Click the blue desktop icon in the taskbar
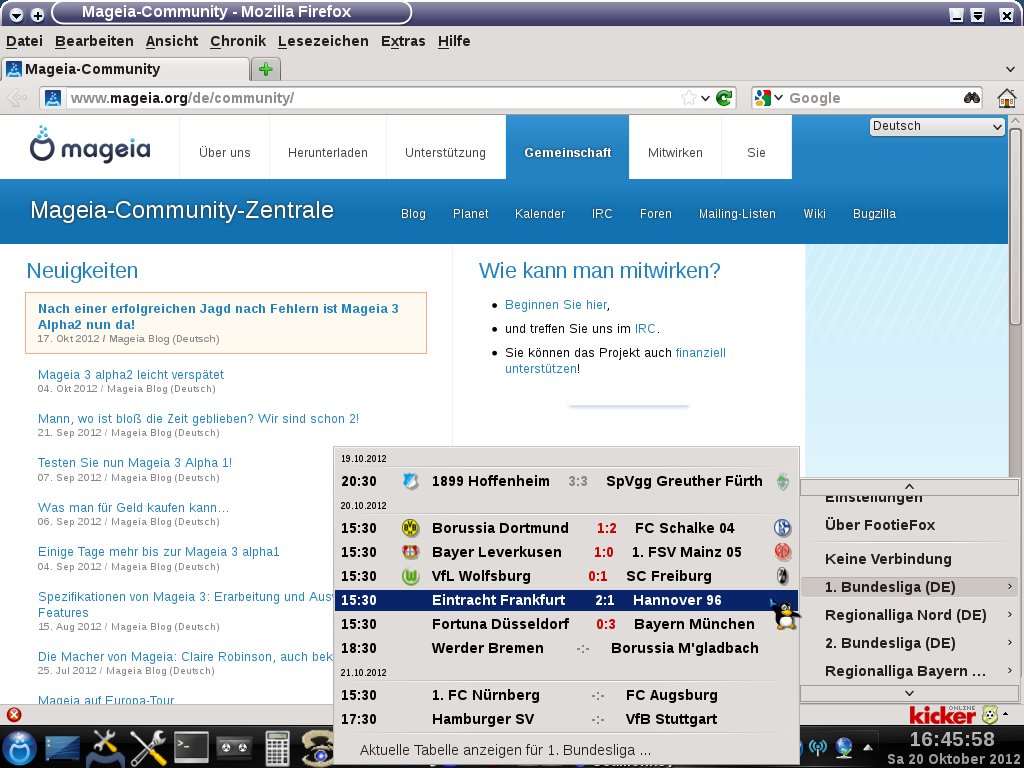 coord(62,749)
